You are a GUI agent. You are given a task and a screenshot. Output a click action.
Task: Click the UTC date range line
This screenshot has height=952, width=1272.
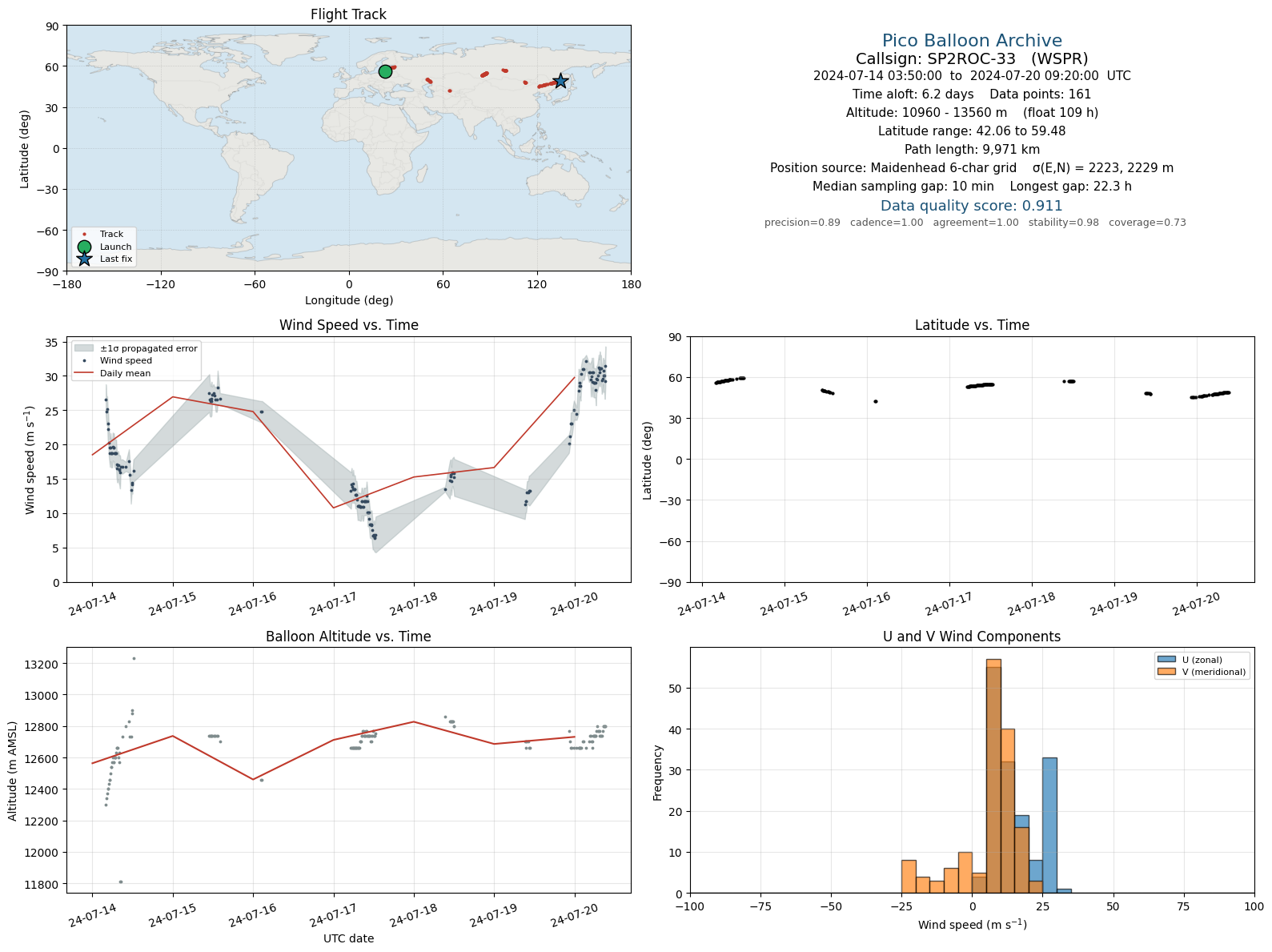(972, 76)
